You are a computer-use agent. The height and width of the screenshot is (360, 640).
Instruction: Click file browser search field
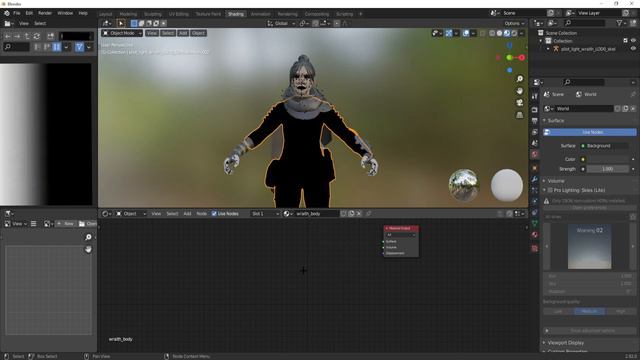pyautogui.click(x=16, y=47)
